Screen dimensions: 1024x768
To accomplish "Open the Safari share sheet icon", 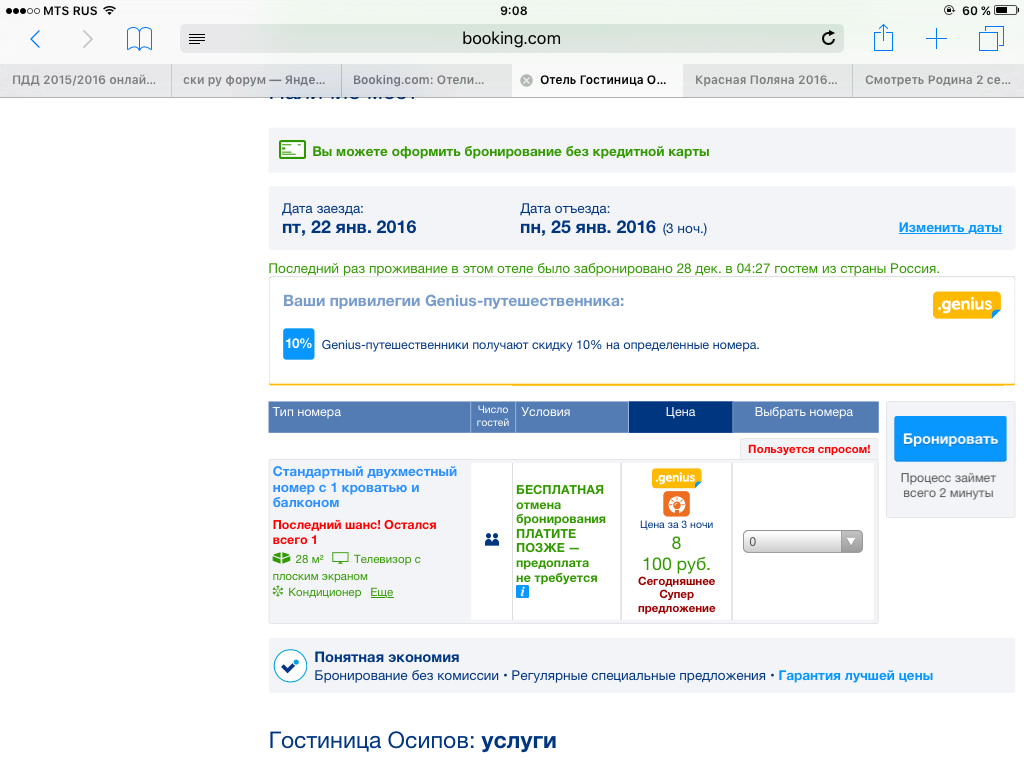I will (883, 38).
